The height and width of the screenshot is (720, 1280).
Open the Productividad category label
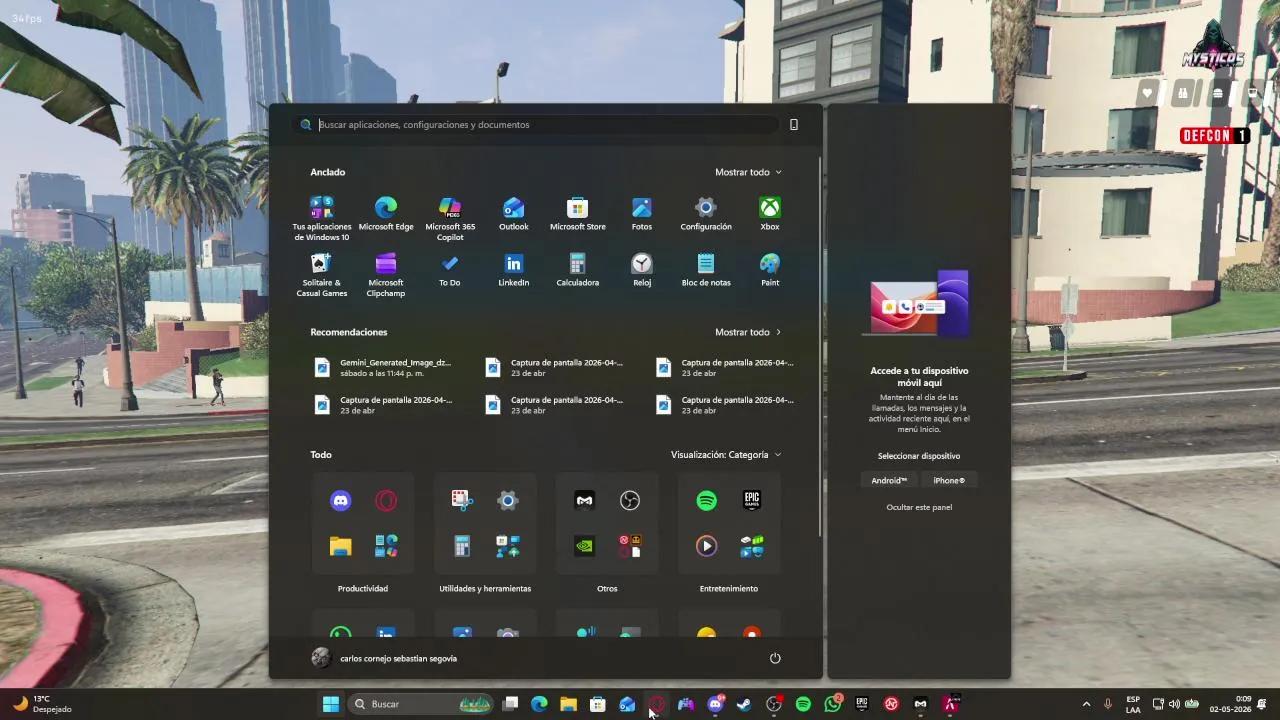363,589
